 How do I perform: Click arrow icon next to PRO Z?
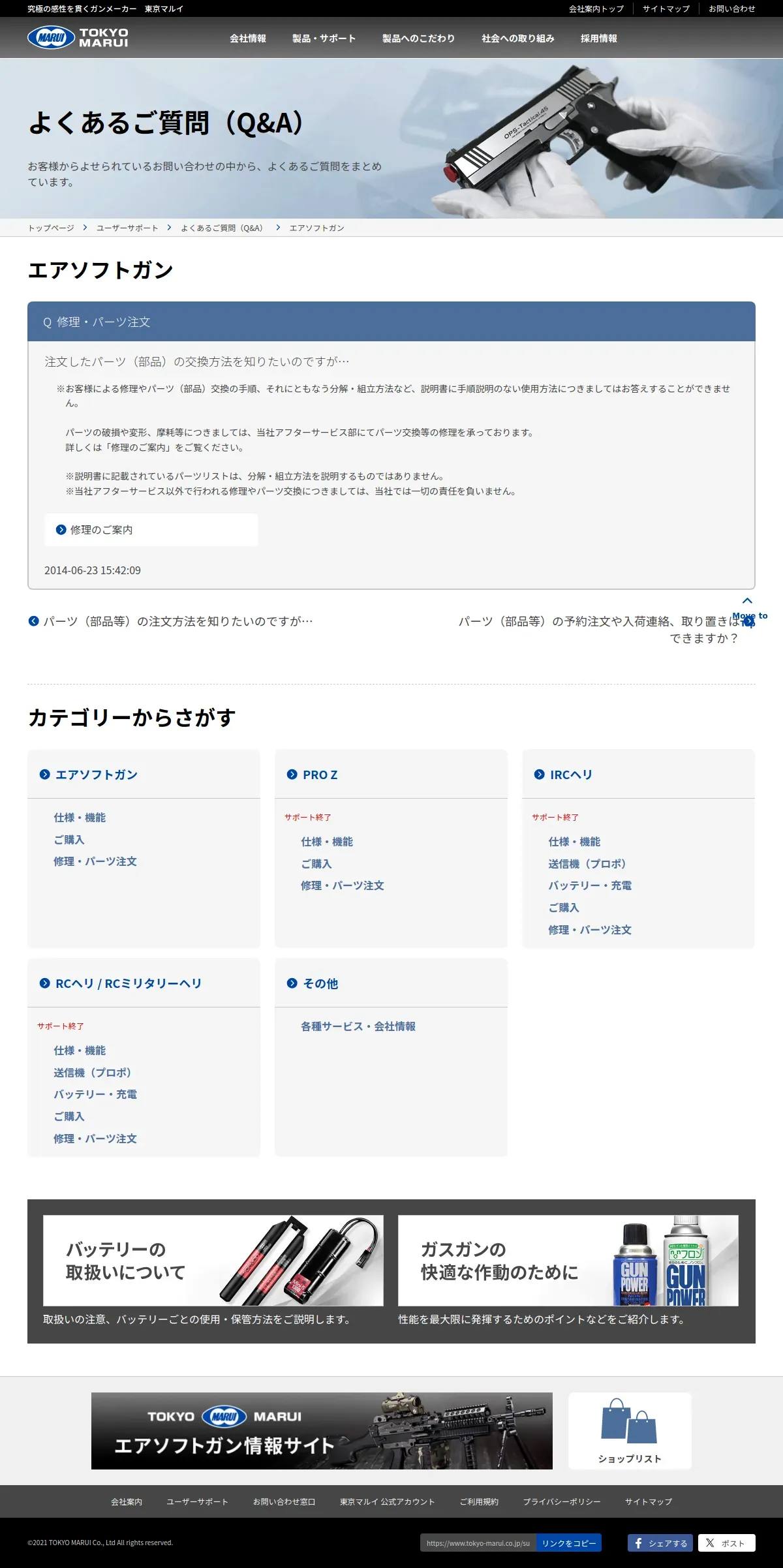pyautogui.click(x=292, y=775)
